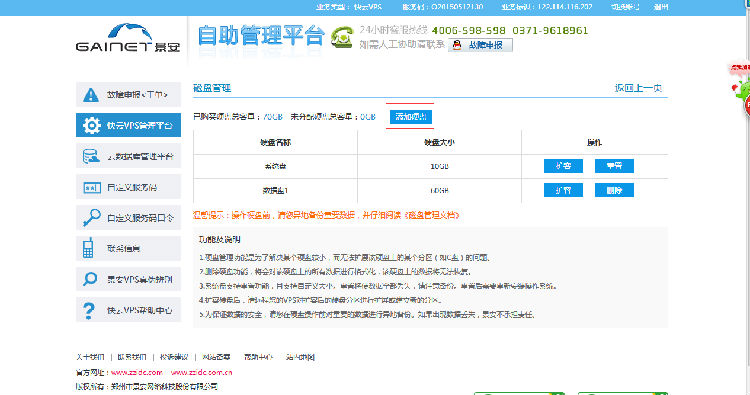Viewport: 750px width, 395px height.
Task: Open the www.zzidc.com footer link
Action: click(137, 372)
